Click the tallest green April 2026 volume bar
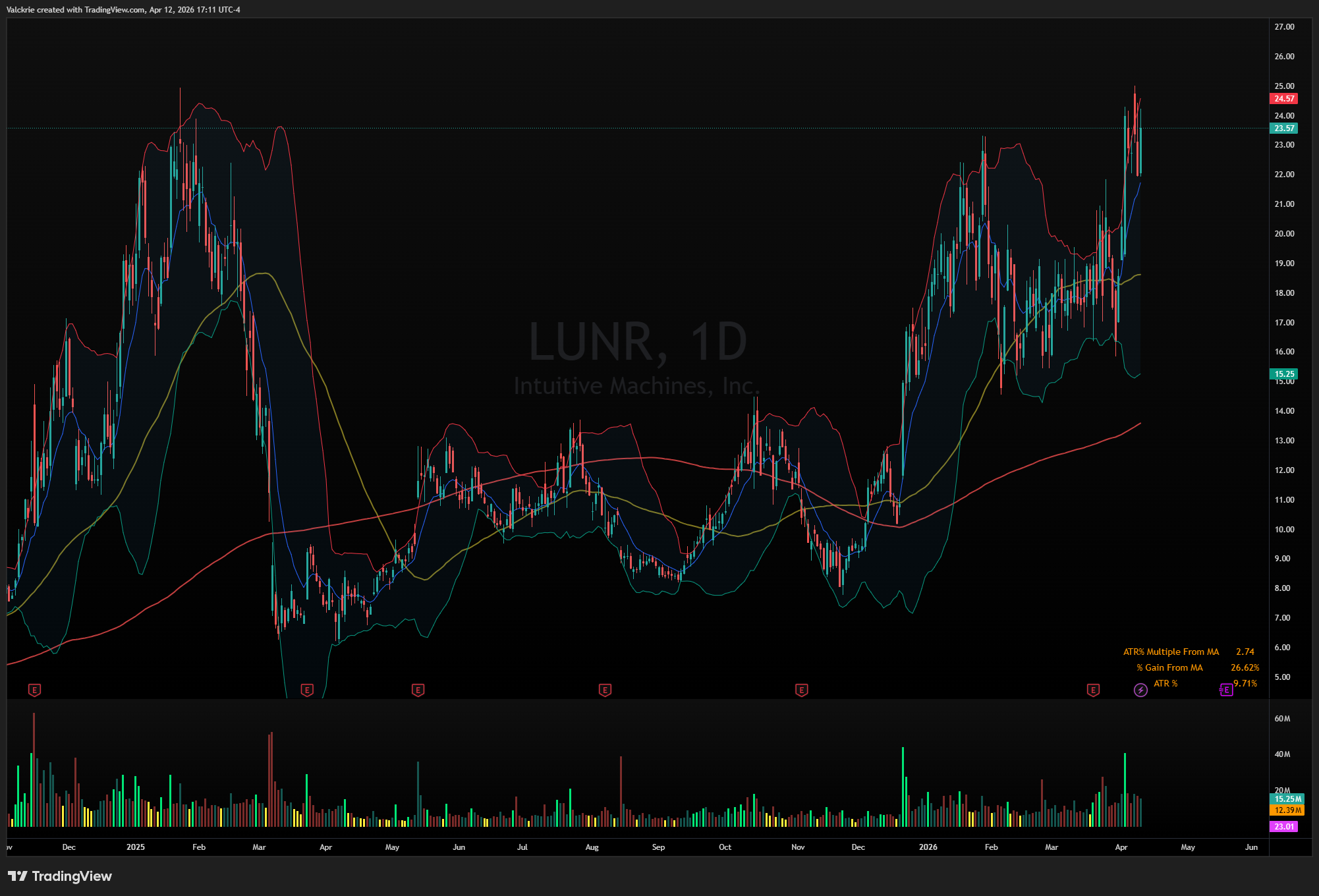Viewport: 1319px width, 896px height. pos(1125,789)
